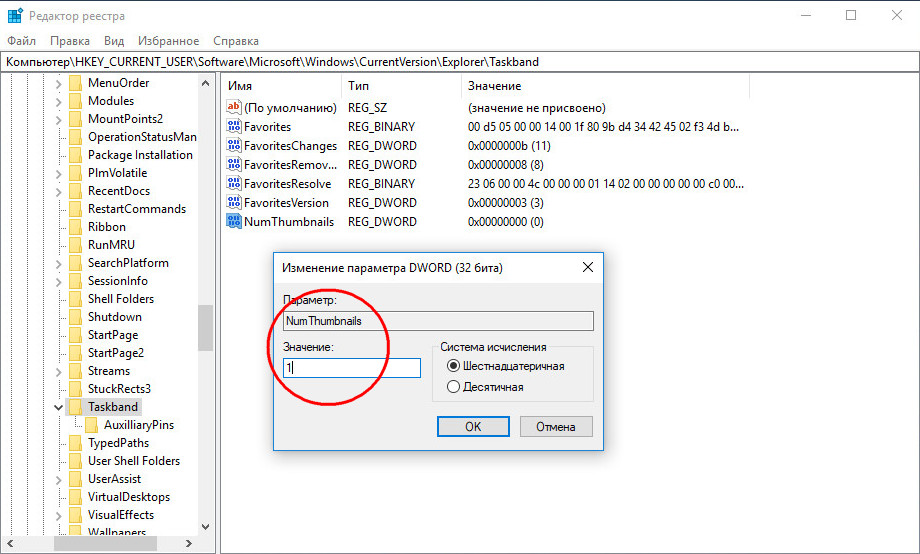Expand the MountPoints2 tree node
Viewport: 920px width, 554px height.
58,119
